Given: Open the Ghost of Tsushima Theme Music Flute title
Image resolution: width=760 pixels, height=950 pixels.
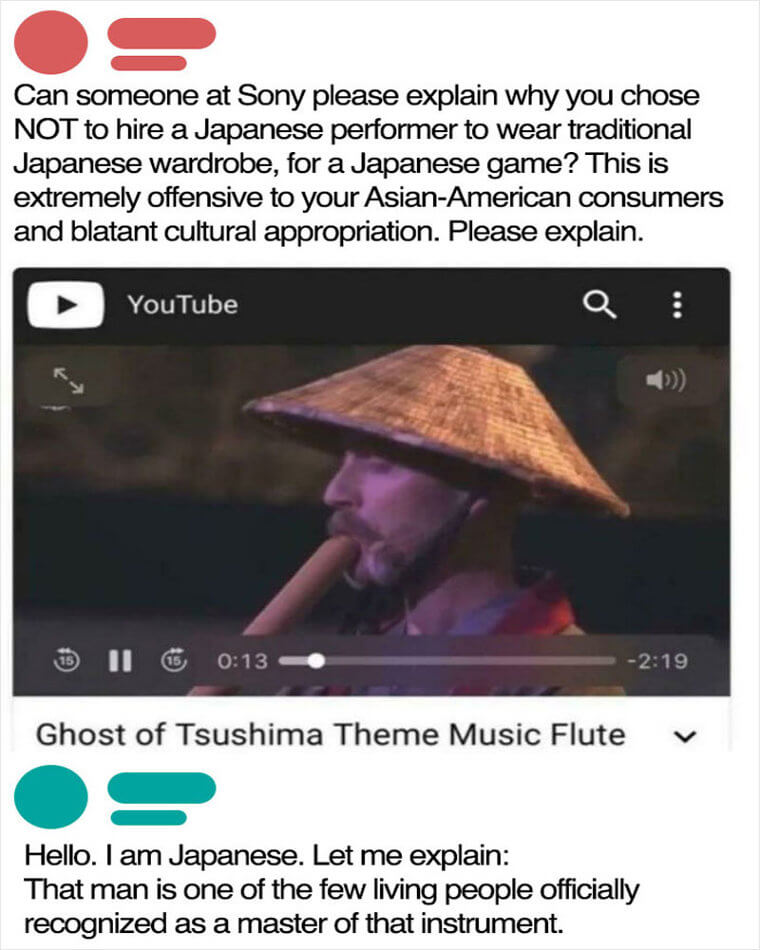Looking at the screenshot, I should point(330,734).
